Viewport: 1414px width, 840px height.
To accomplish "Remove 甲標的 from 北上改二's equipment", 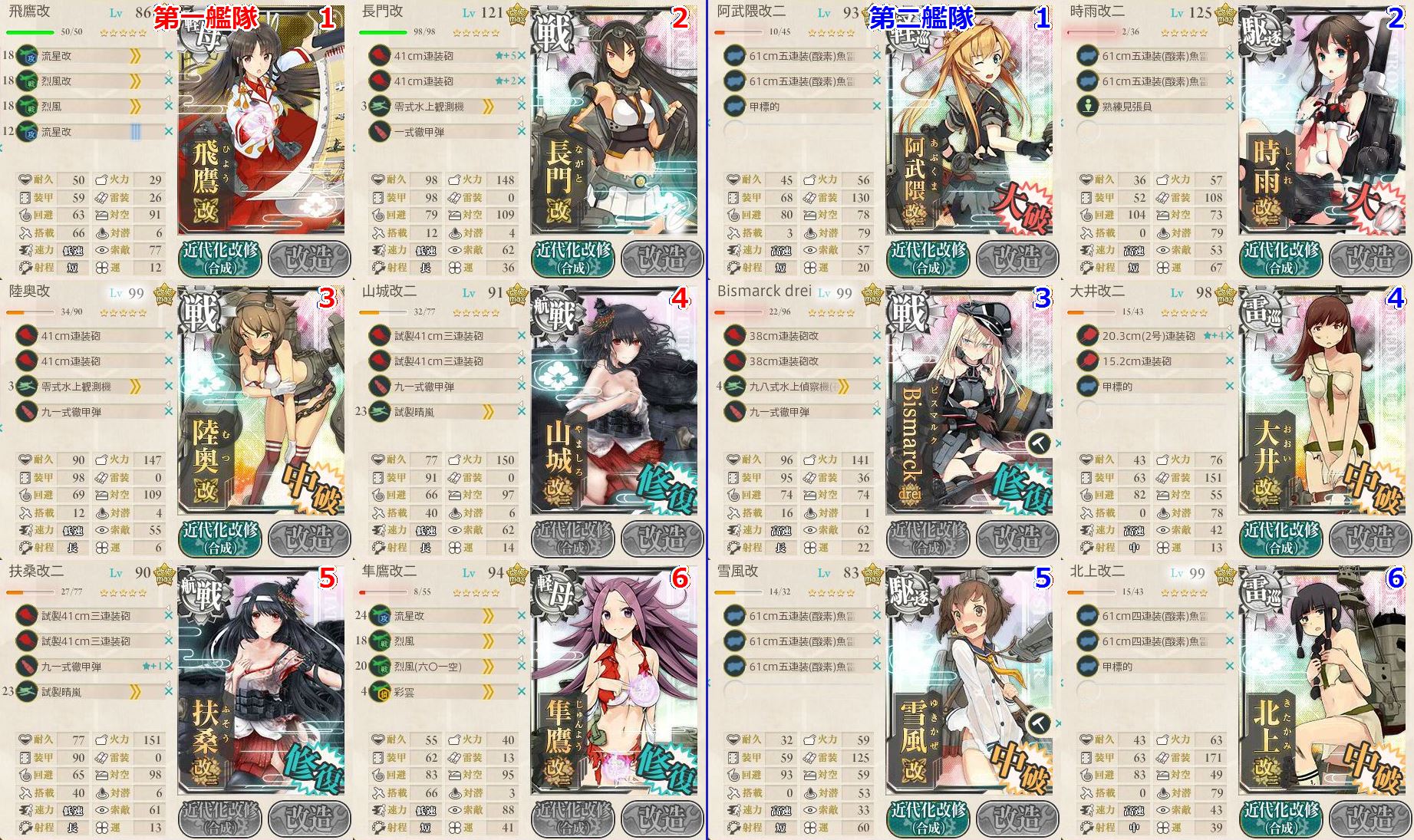I will 1230,667.
